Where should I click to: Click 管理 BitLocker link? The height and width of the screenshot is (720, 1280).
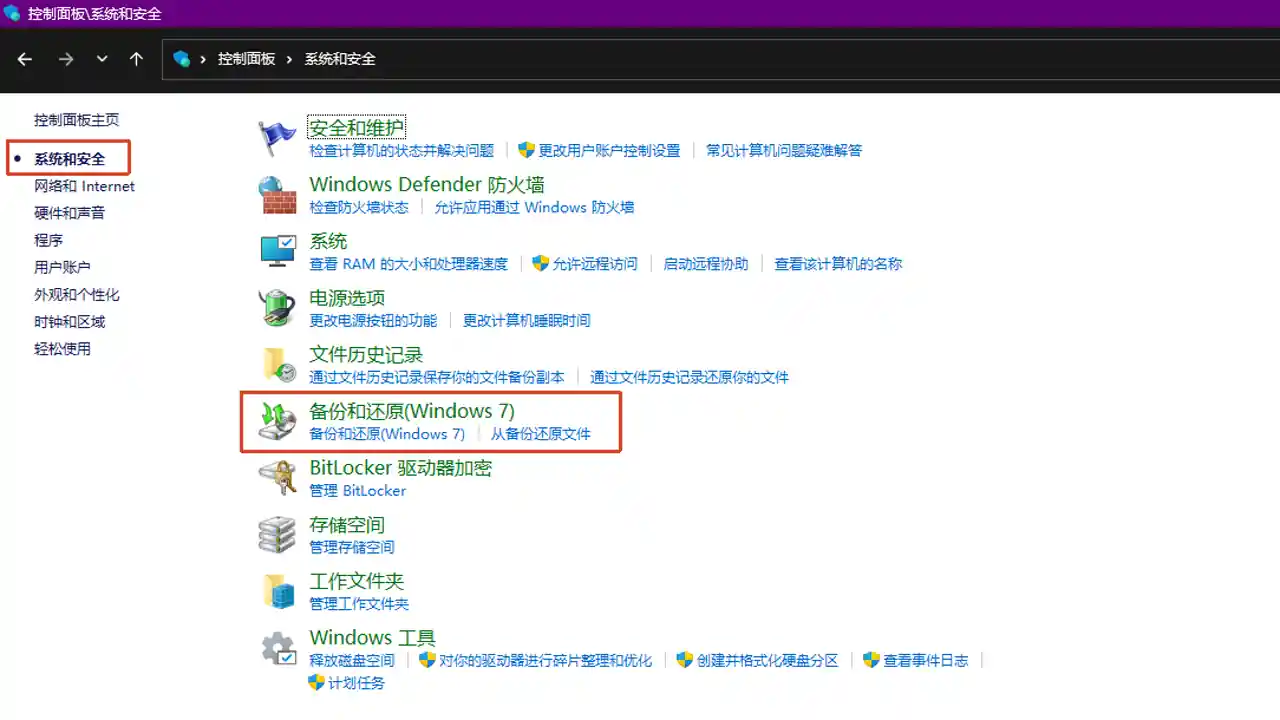click(358, 491)
